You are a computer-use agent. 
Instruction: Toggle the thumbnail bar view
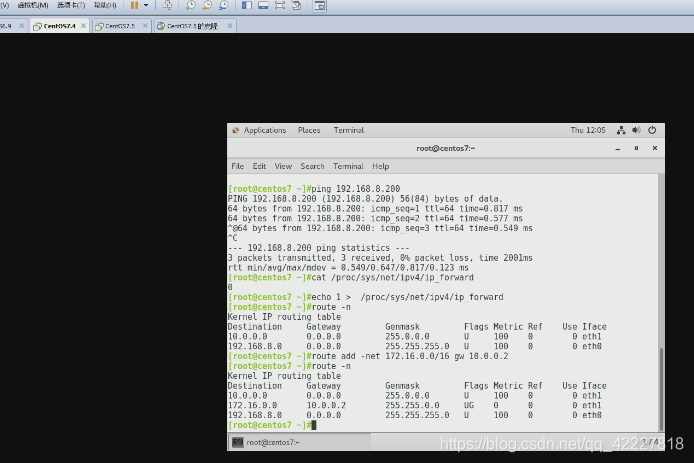tap(263, 5)
